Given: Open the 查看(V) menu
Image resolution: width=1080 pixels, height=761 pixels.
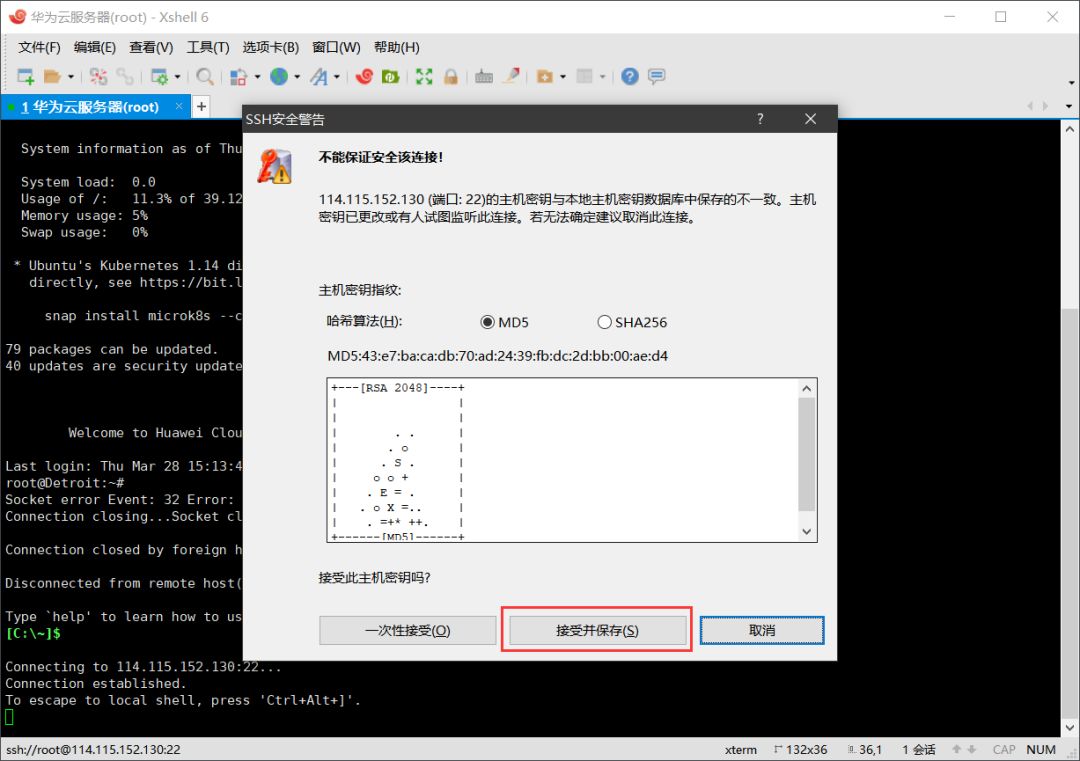Looking at the screenshot, I should click(152, 47).
